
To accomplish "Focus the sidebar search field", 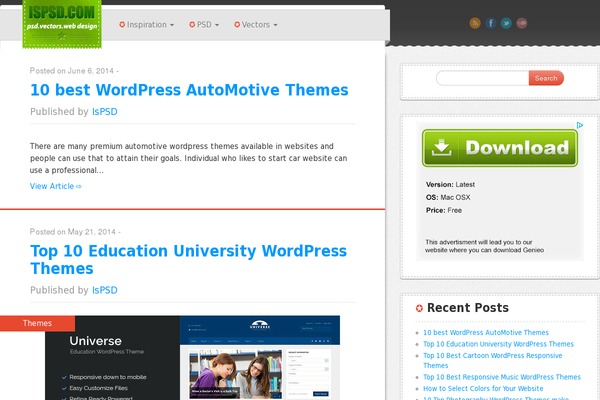I will pos(483,78).
